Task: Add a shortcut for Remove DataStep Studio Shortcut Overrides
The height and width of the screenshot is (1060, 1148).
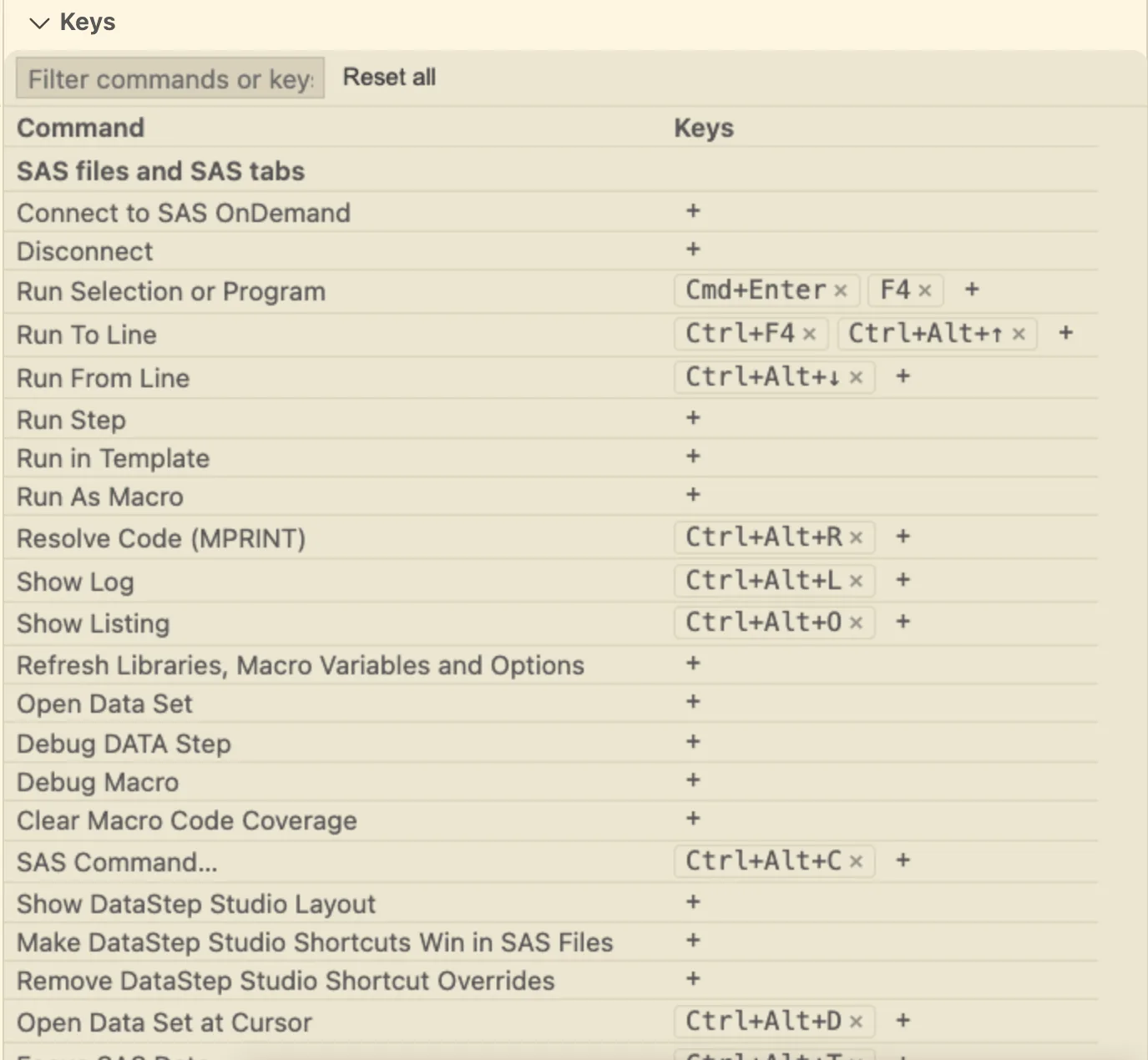Action: 693,979
